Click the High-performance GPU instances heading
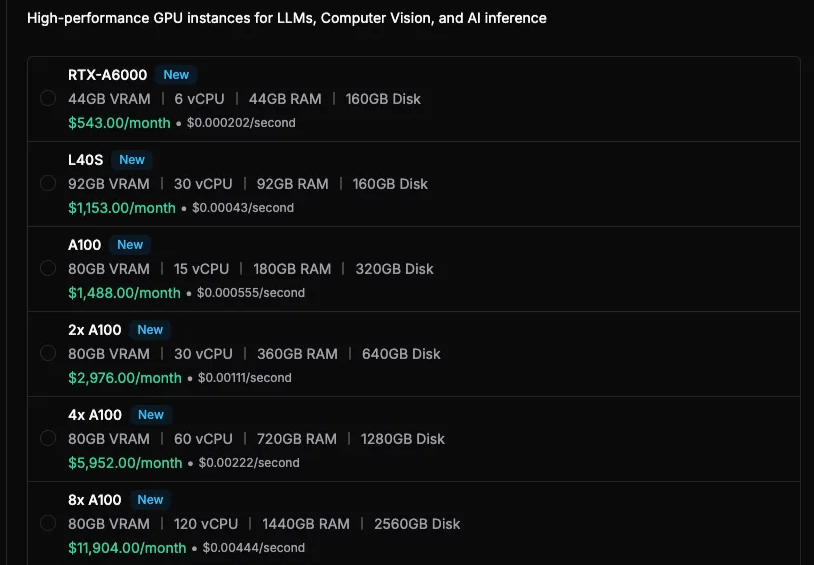Viewport: 814px width, 565px height. pyautogui.click(x=287, y=18)
